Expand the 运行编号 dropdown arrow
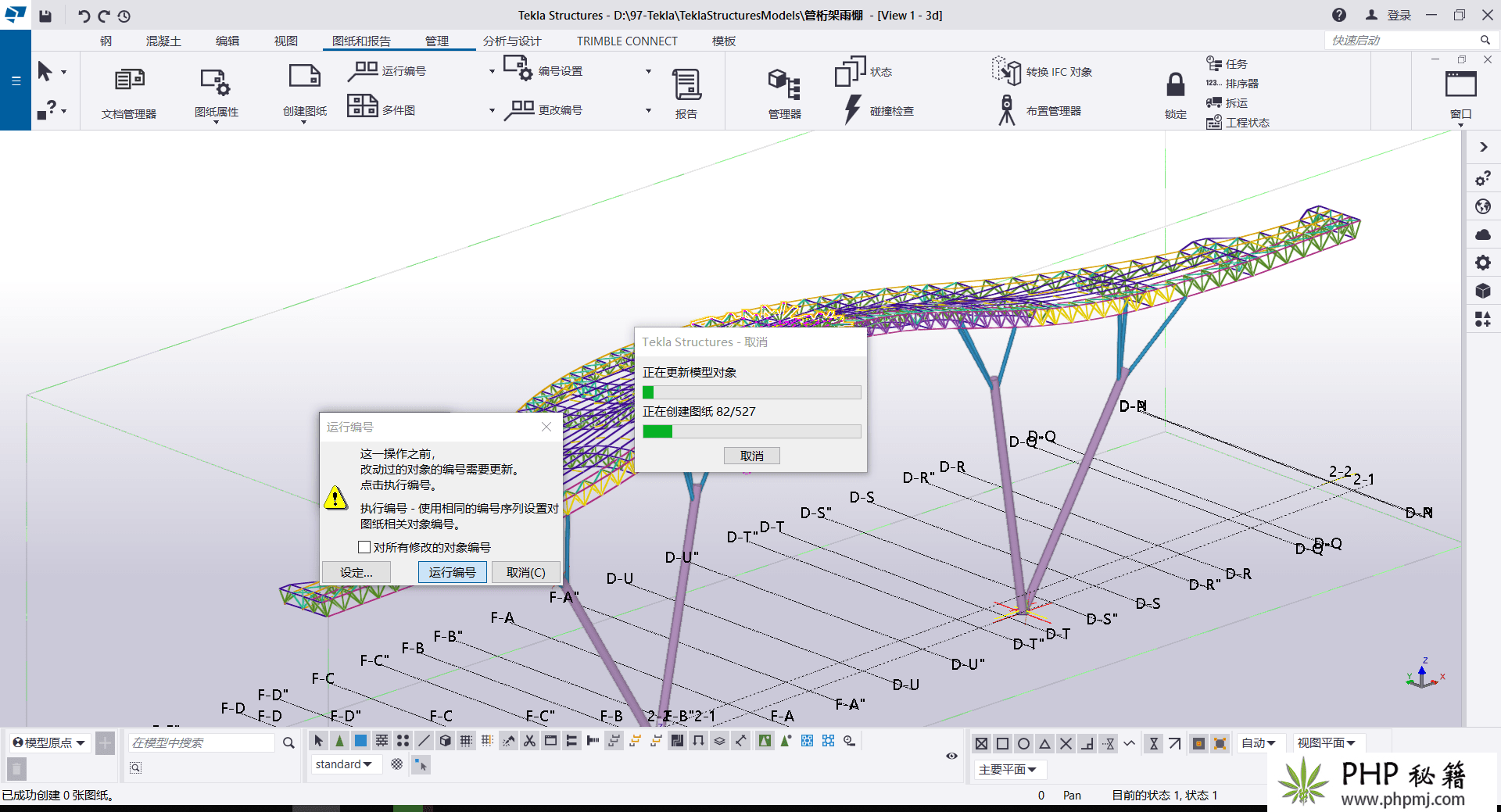 tap(492, 72)
